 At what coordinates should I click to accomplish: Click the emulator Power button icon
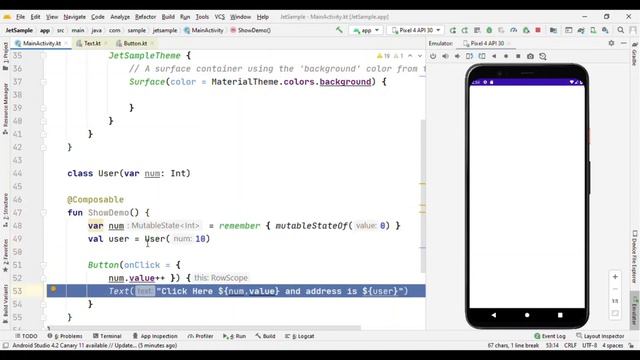[433, 56]
